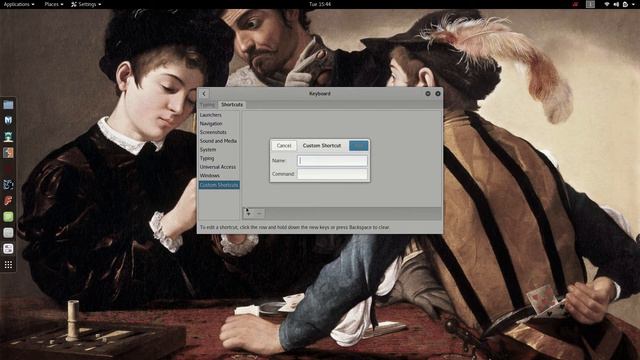This screenshot has width=640, height=360.
Task: Select the Screenshots category
Action: click(219, 132)
